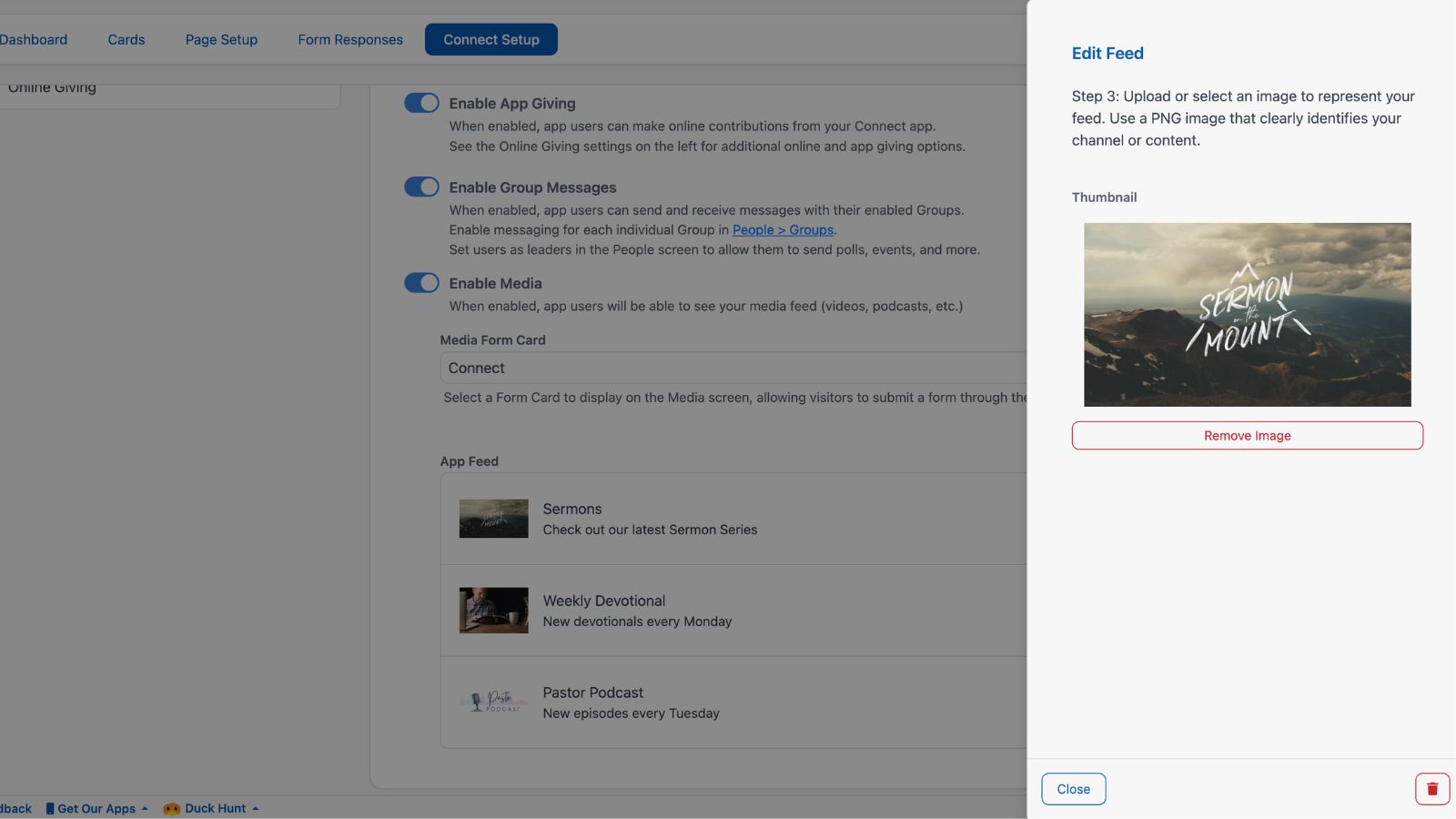Select the Connect Setup tab
This screenshot has height=819, width=1456.
(491, 39)
